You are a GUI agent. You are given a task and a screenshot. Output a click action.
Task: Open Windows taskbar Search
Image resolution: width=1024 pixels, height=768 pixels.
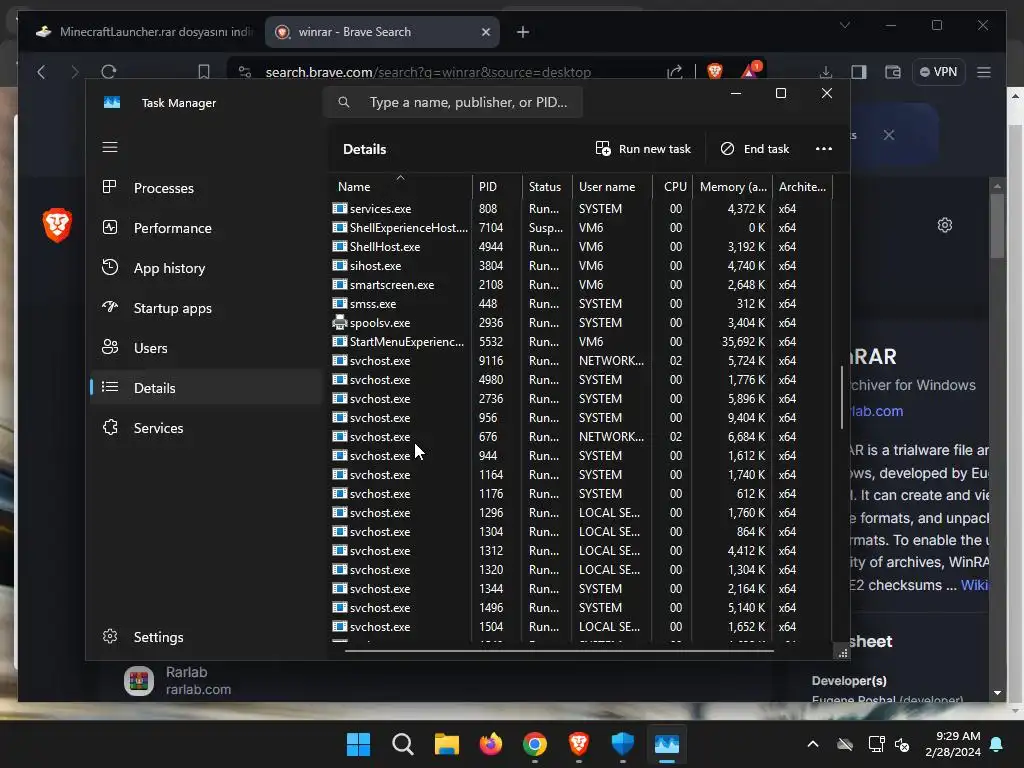coord(402,744)
